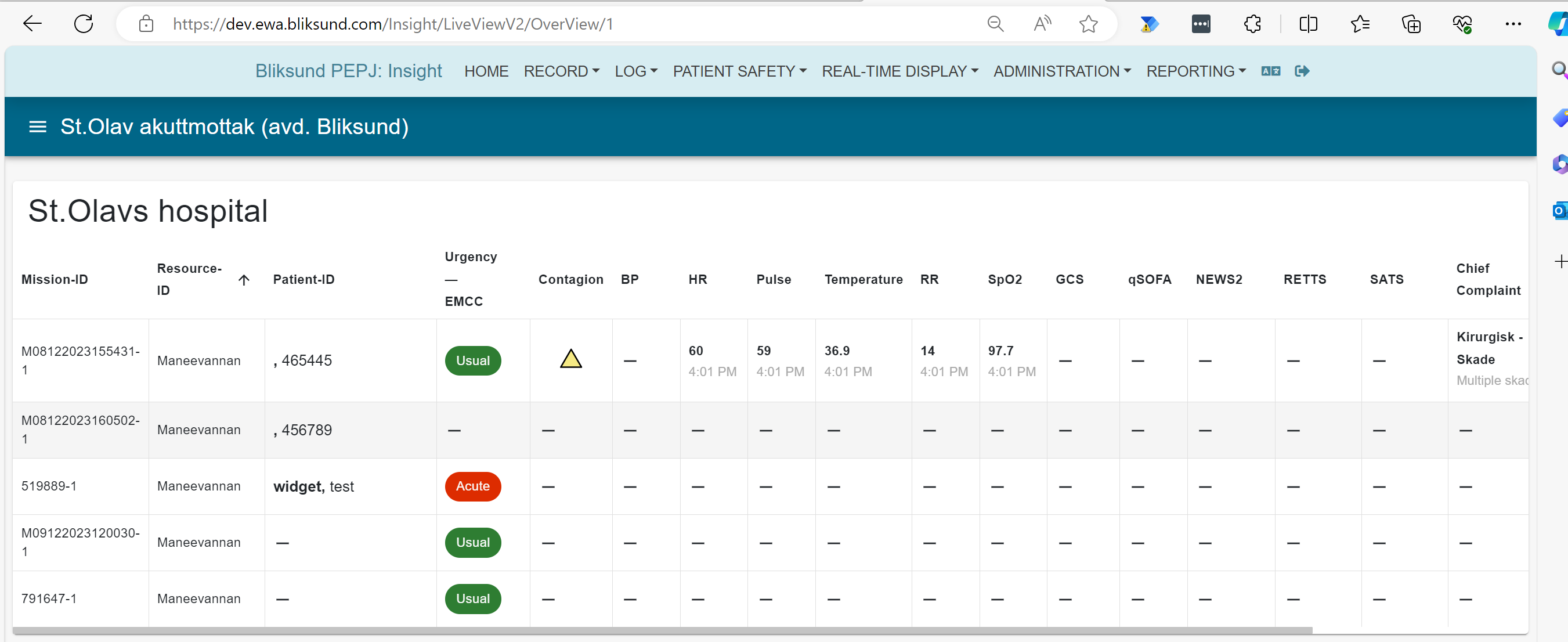The height and width of the screenshot is (642, 1568).
Task: Go back to the previous browser page
Action: pos(32,24)
